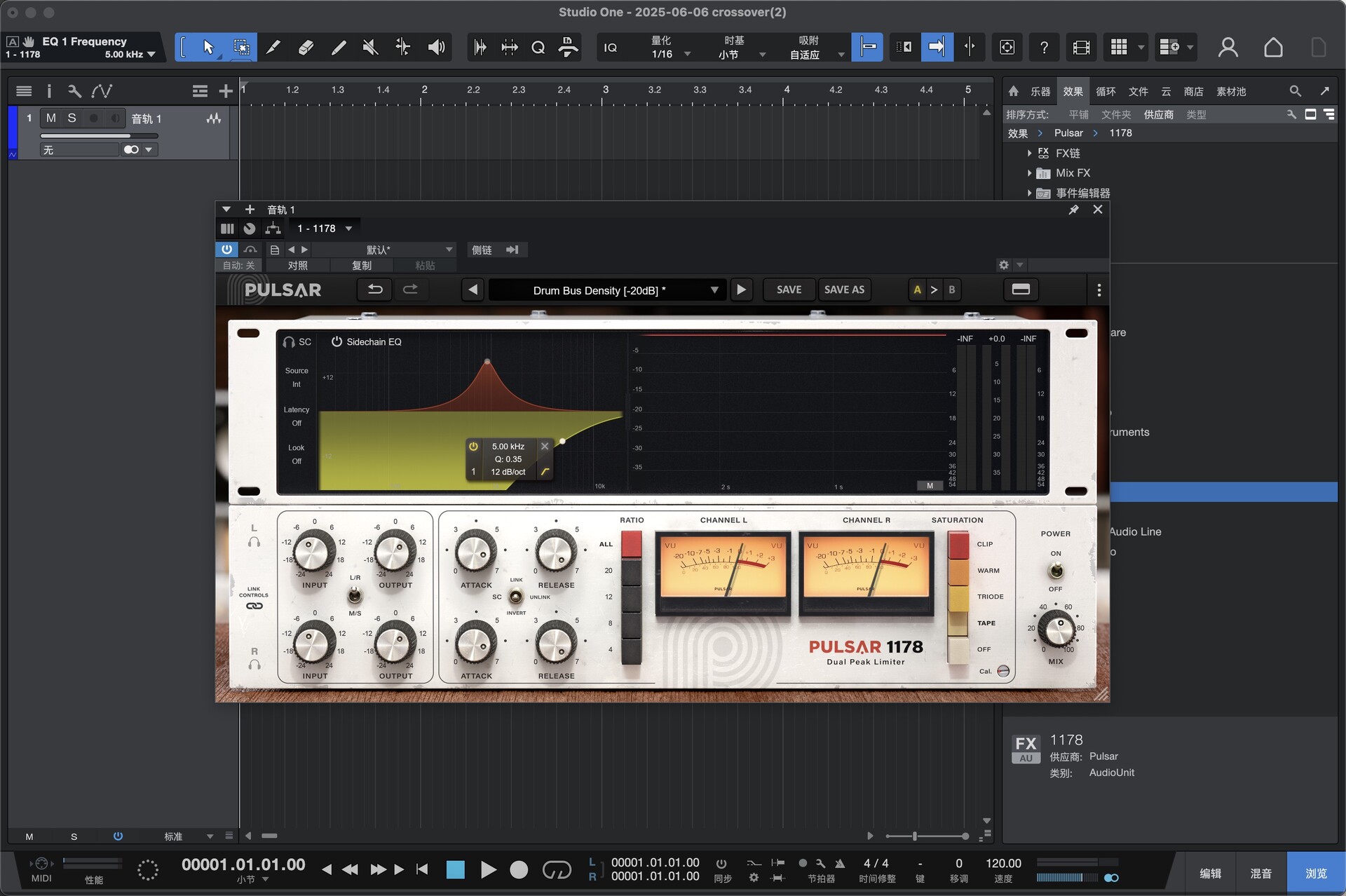The width and height of the screenshot is (1346, 896).
Task: Switch to the 素材池 browser tab
Action: (x=1231, y=91)
